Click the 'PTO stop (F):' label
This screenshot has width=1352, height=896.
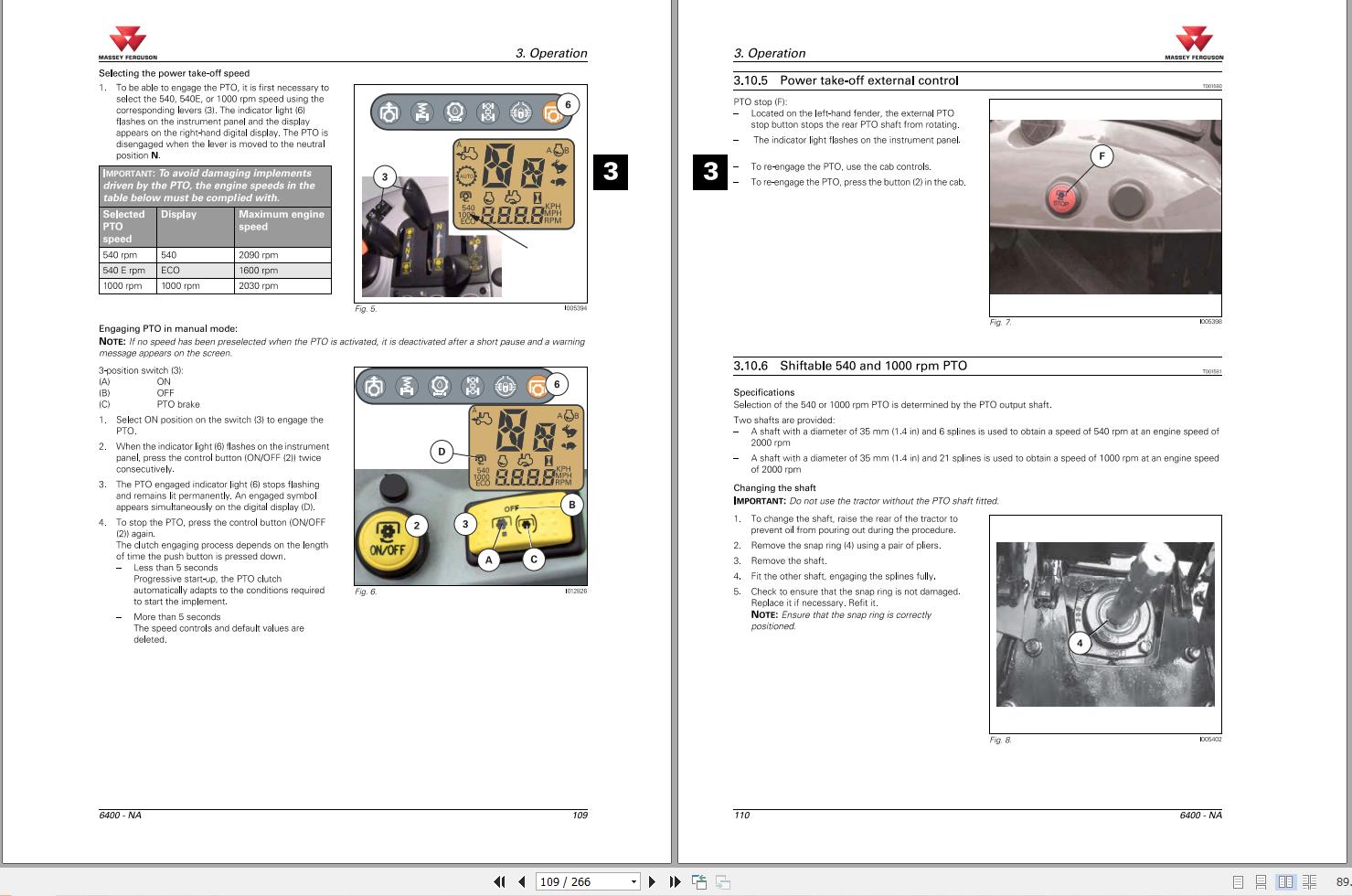[760, 102]
